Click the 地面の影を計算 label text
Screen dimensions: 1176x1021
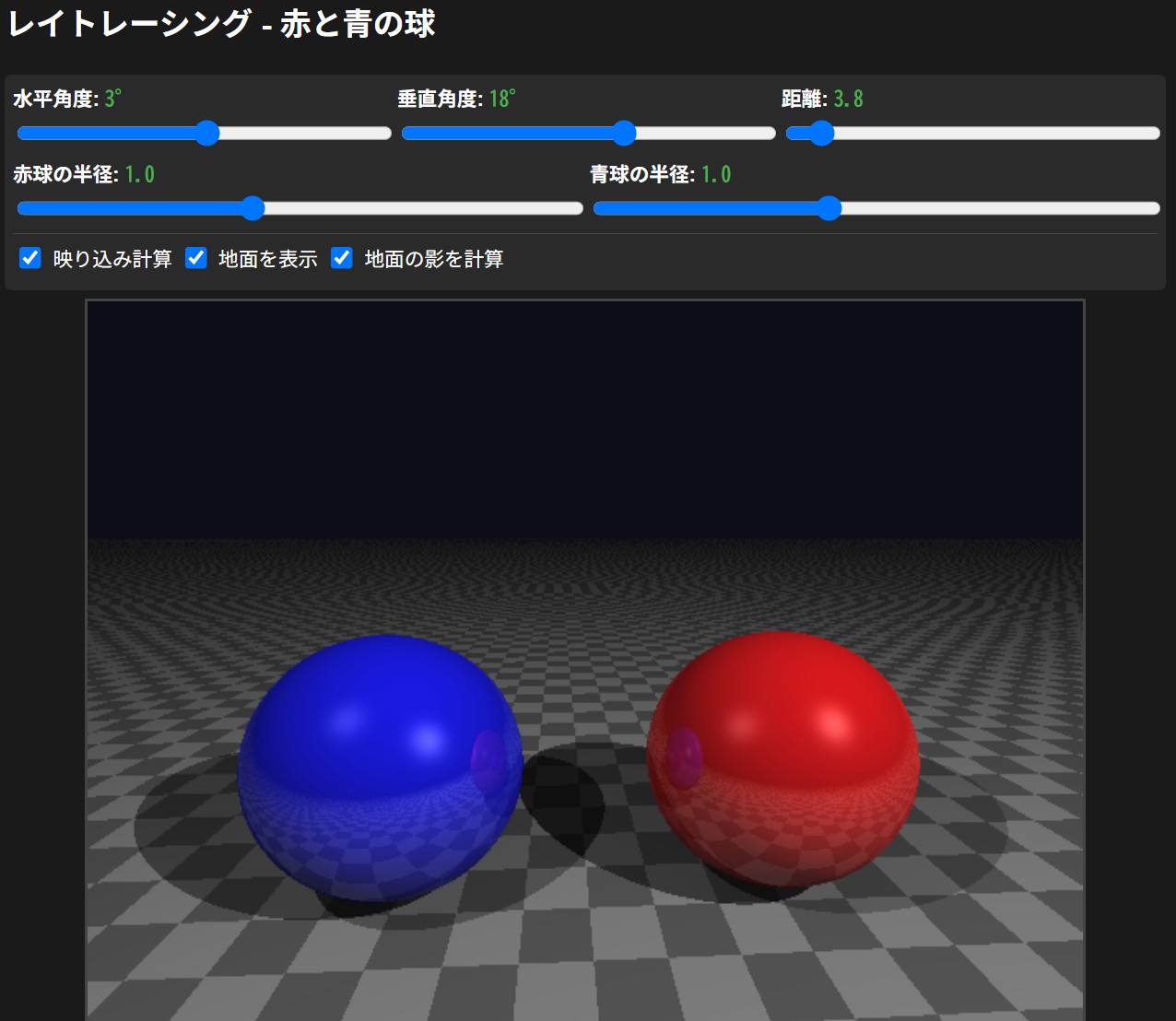(x=433, y=259)
